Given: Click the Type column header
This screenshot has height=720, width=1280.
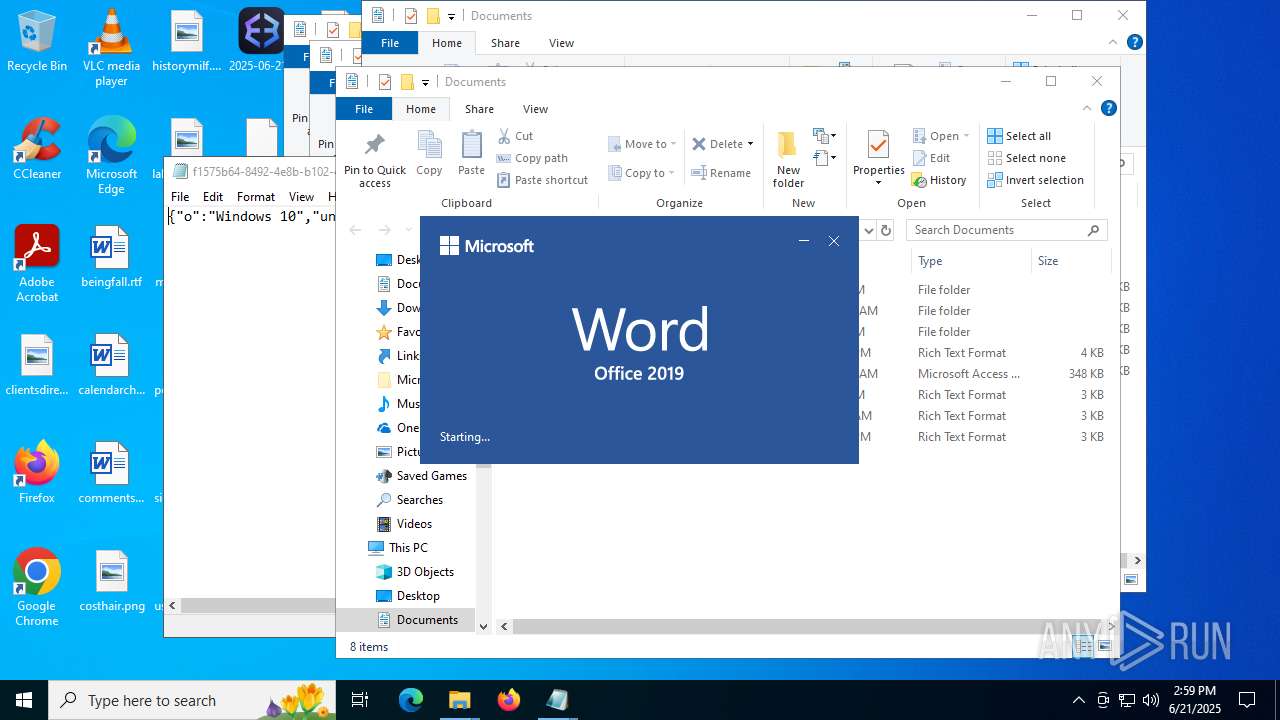Looking at the screenshot, I should click(x=970, y=261).
